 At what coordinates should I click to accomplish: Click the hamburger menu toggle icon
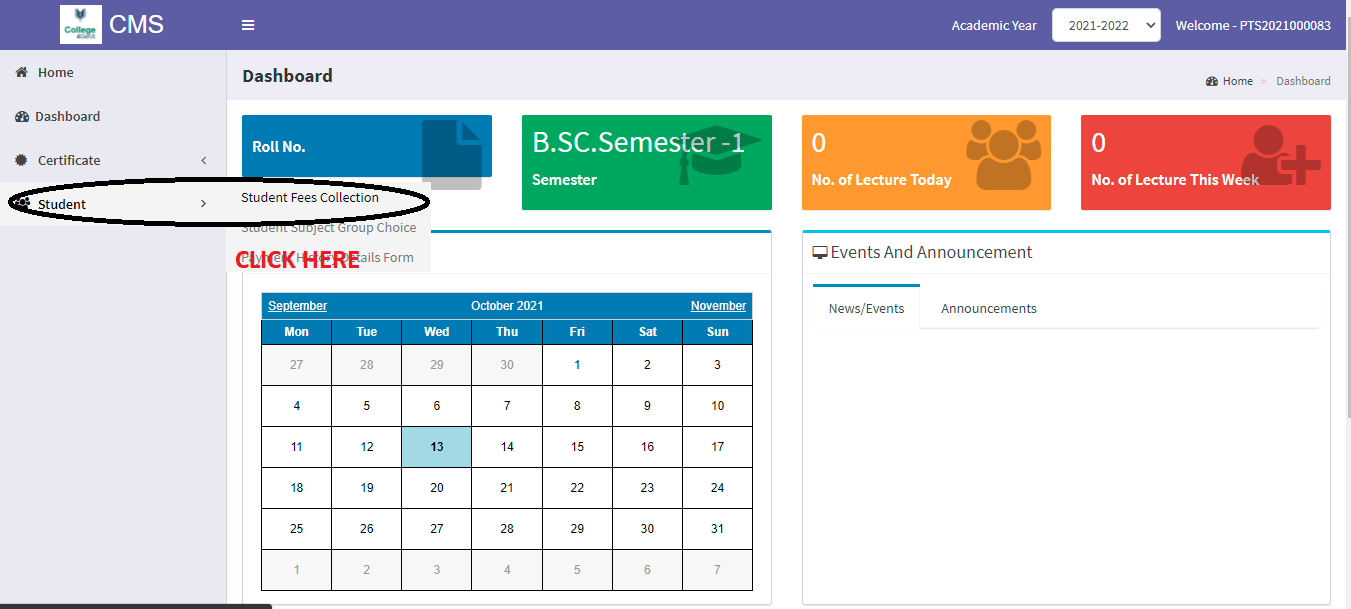tap(248, 25)
